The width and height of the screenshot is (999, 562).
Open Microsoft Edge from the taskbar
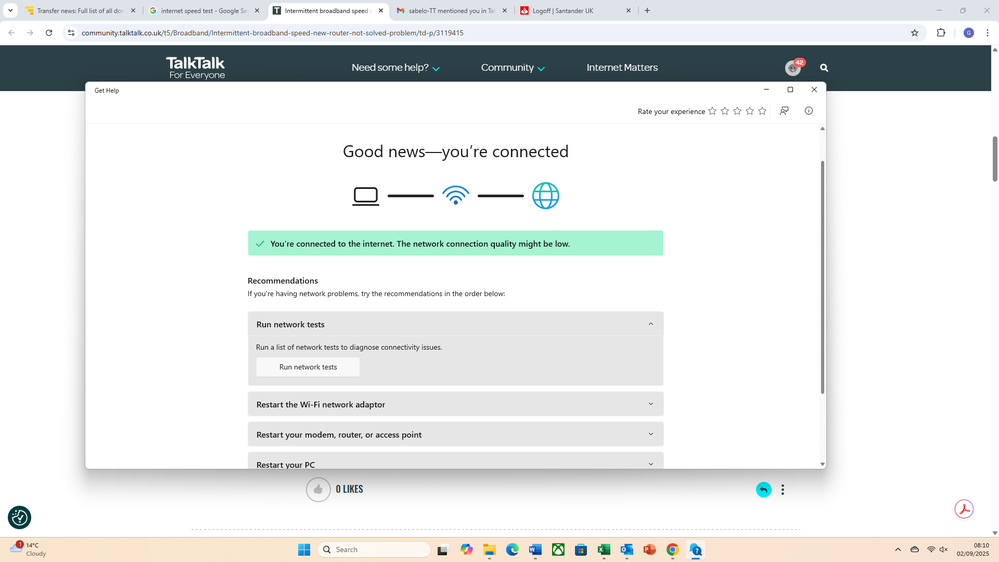512,549
